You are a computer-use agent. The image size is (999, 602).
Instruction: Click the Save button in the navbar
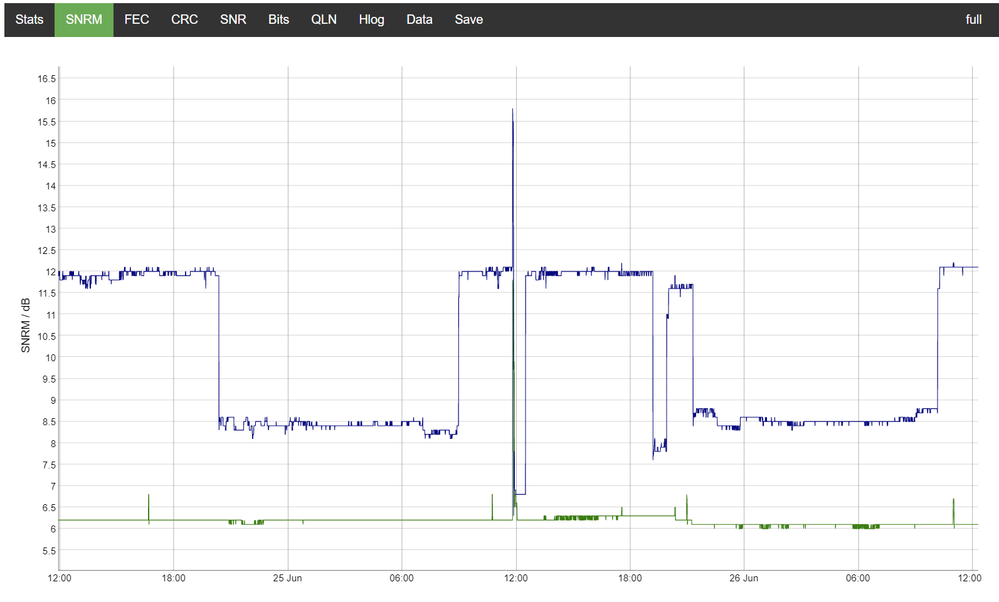pyautogui.click(x=468, y=19)
